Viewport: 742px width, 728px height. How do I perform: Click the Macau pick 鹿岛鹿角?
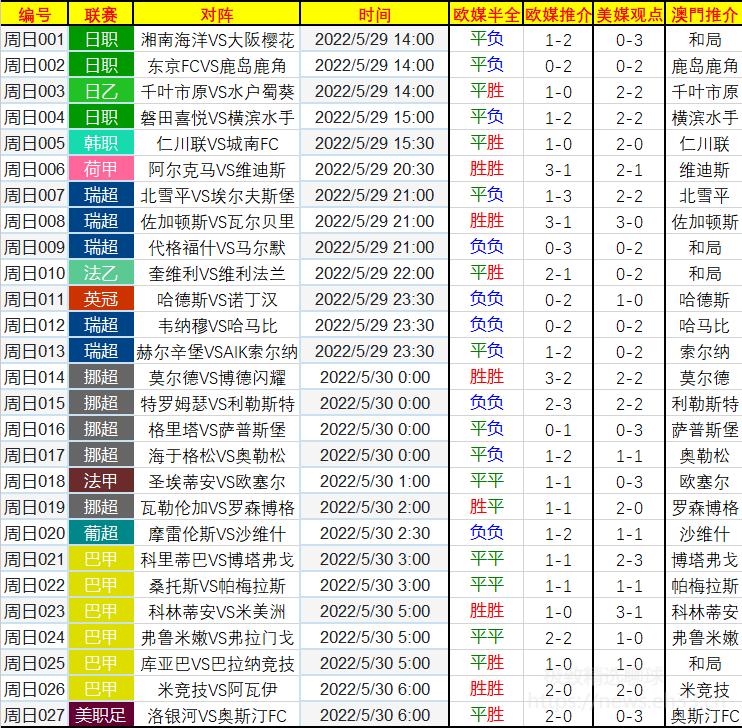coord(704,66)
